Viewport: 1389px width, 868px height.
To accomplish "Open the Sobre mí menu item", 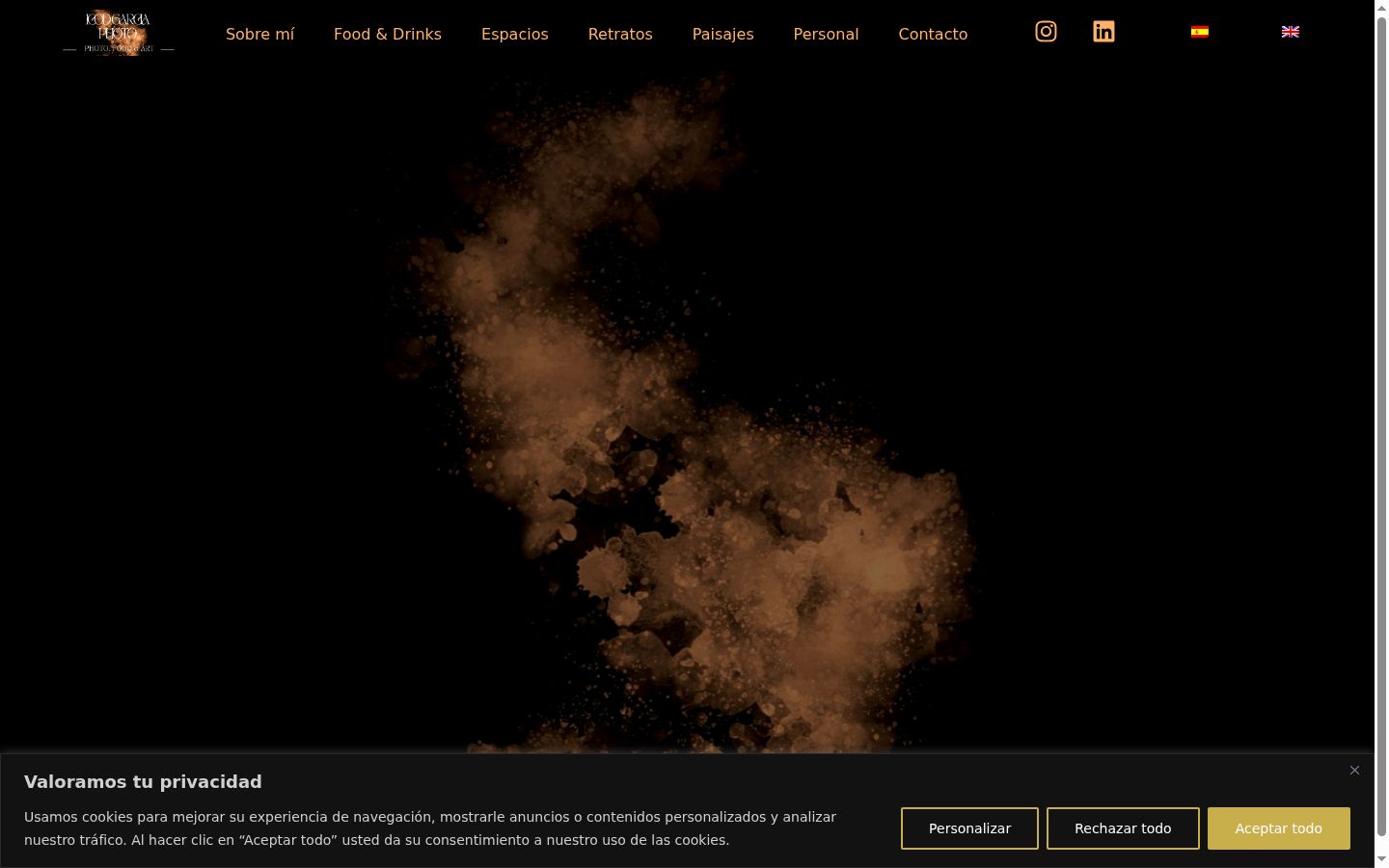I will click(259, 34).
